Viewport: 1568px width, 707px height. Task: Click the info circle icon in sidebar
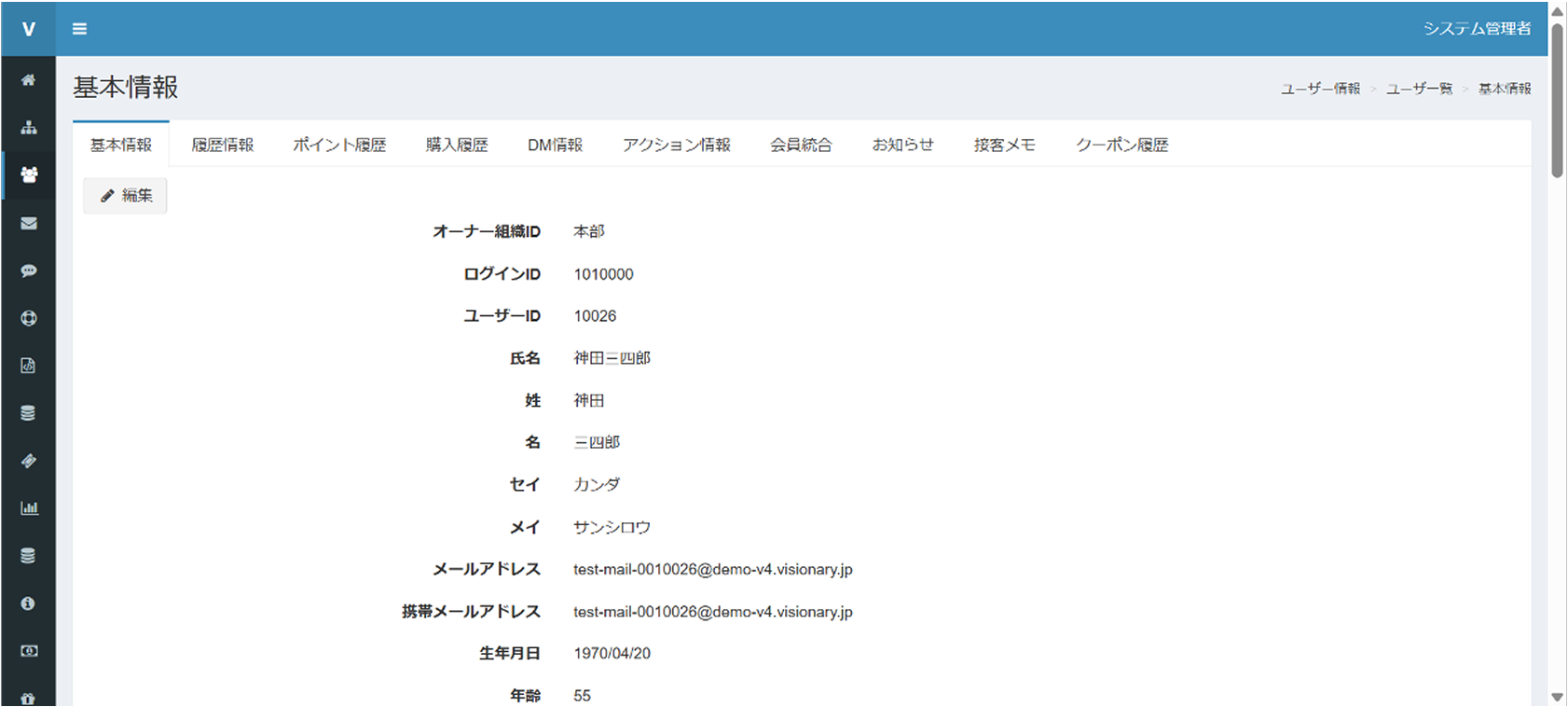(x=28, y=603)
